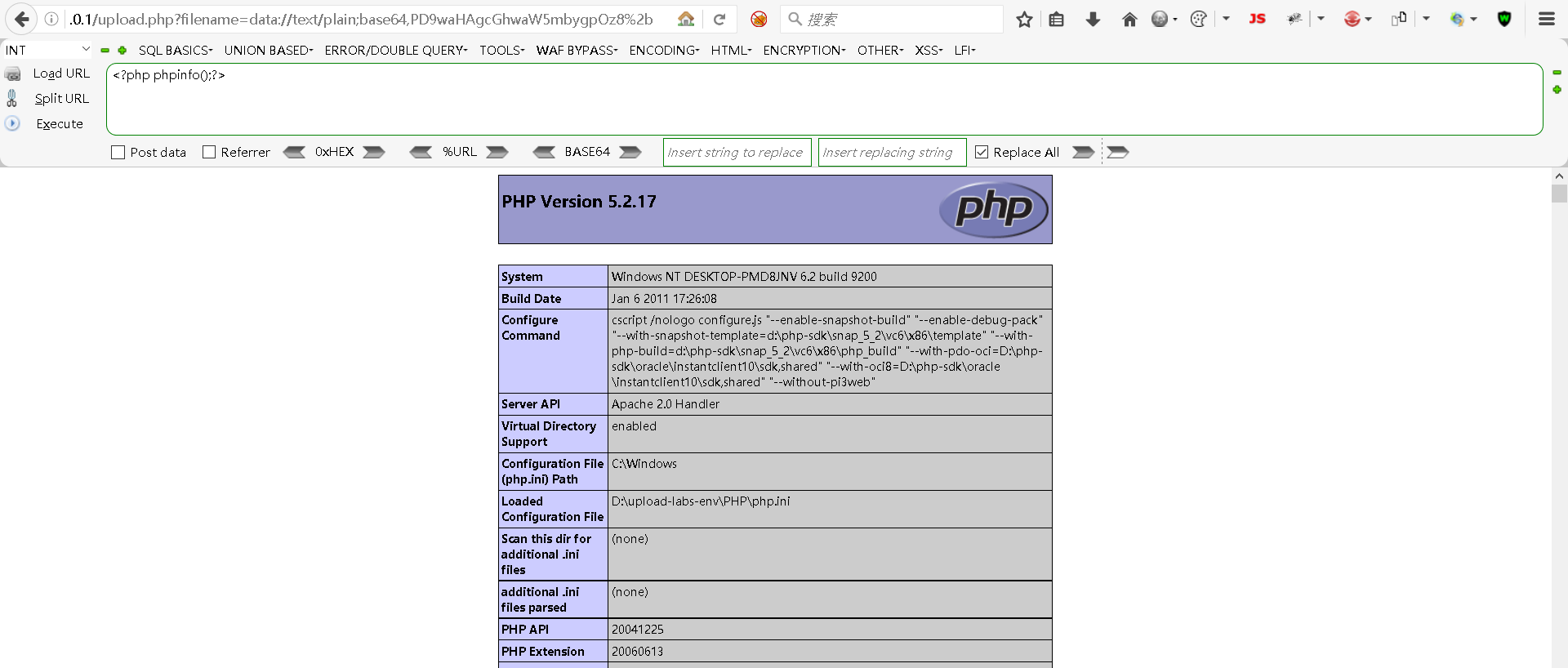Go to the browser home page

tap(1129, 19)
